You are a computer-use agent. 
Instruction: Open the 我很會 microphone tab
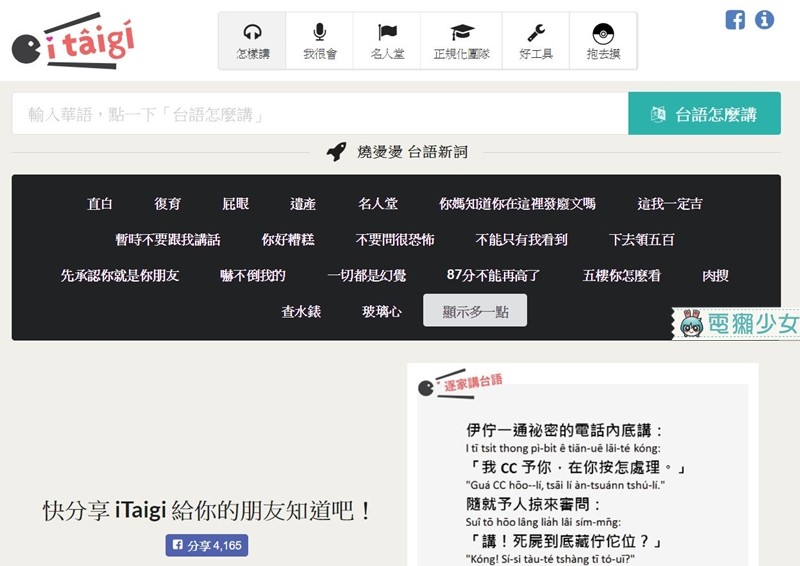pyautogui.click(x=320, y=41)
